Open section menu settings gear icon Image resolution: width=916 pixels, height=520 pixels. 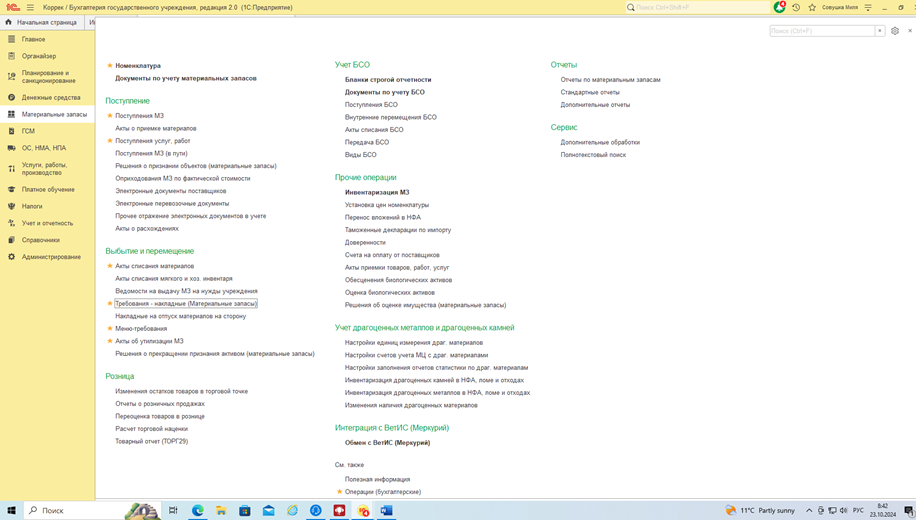coord(895,31)
